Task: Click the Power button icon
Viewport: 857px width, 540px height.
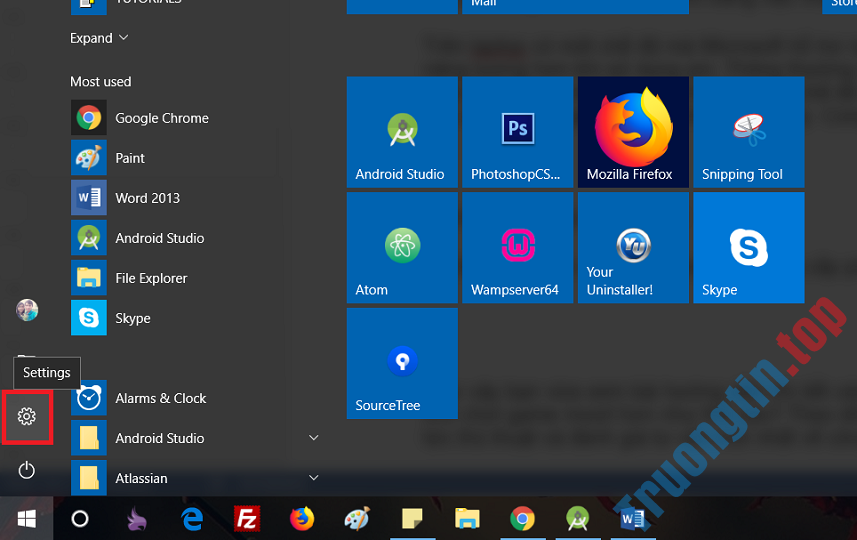Action: point(27,470)
